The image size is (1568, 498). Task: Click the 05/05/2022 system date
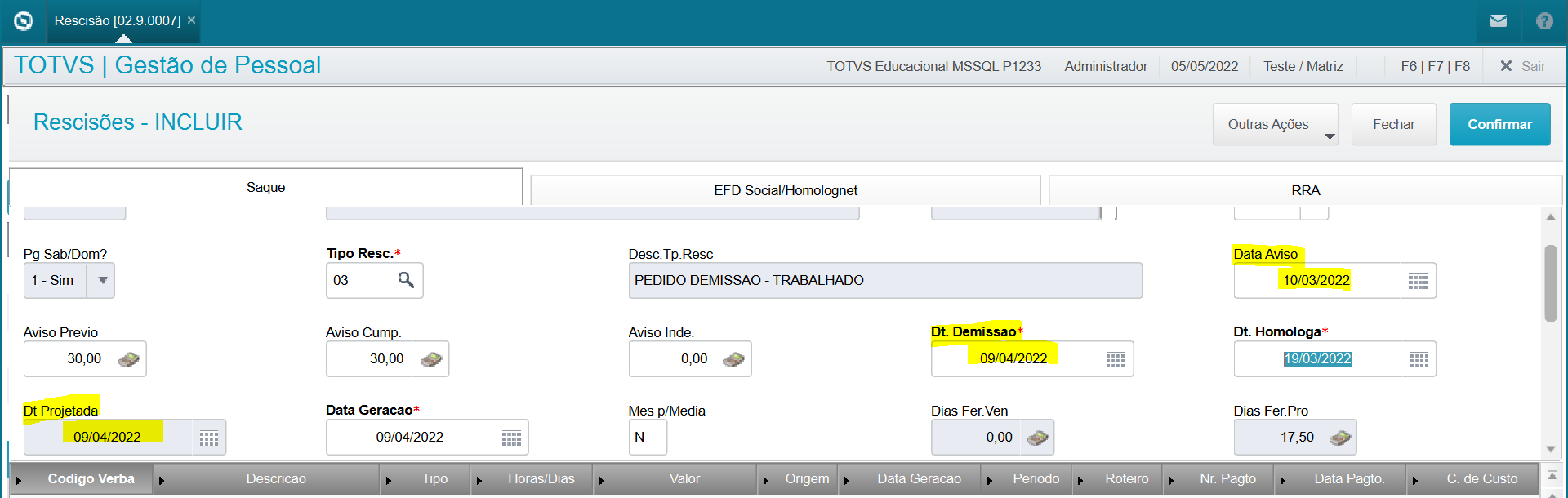pos(1205,66)
